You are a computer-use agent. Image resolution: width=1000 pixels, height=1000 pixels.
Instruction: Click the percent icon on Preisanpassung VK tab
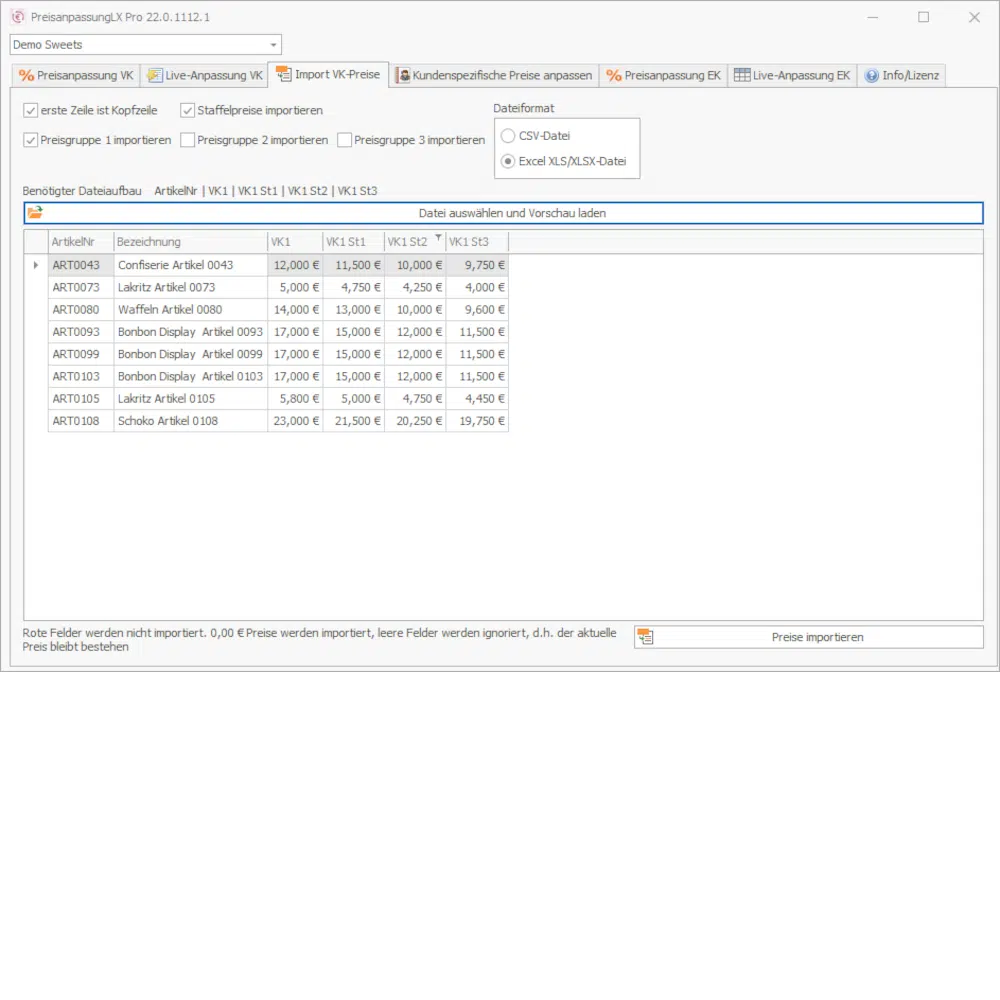point(27,76)
